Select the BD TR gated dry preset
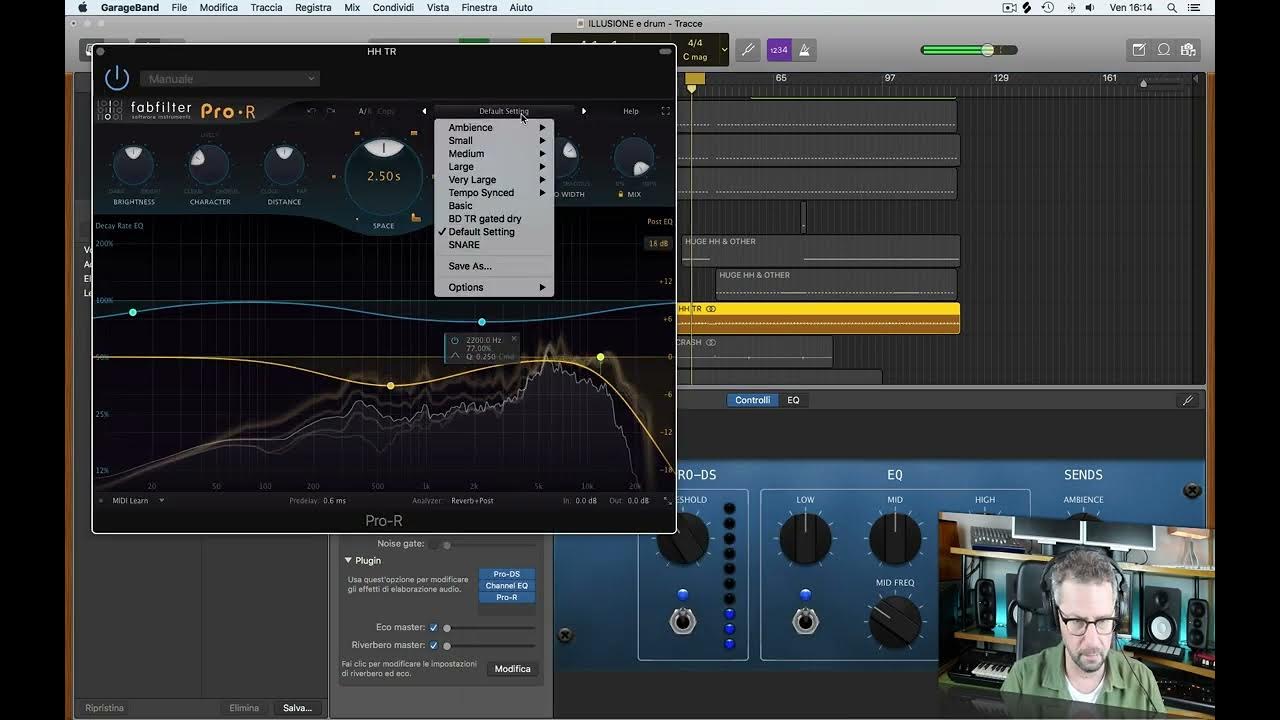 tap(494, 219)
